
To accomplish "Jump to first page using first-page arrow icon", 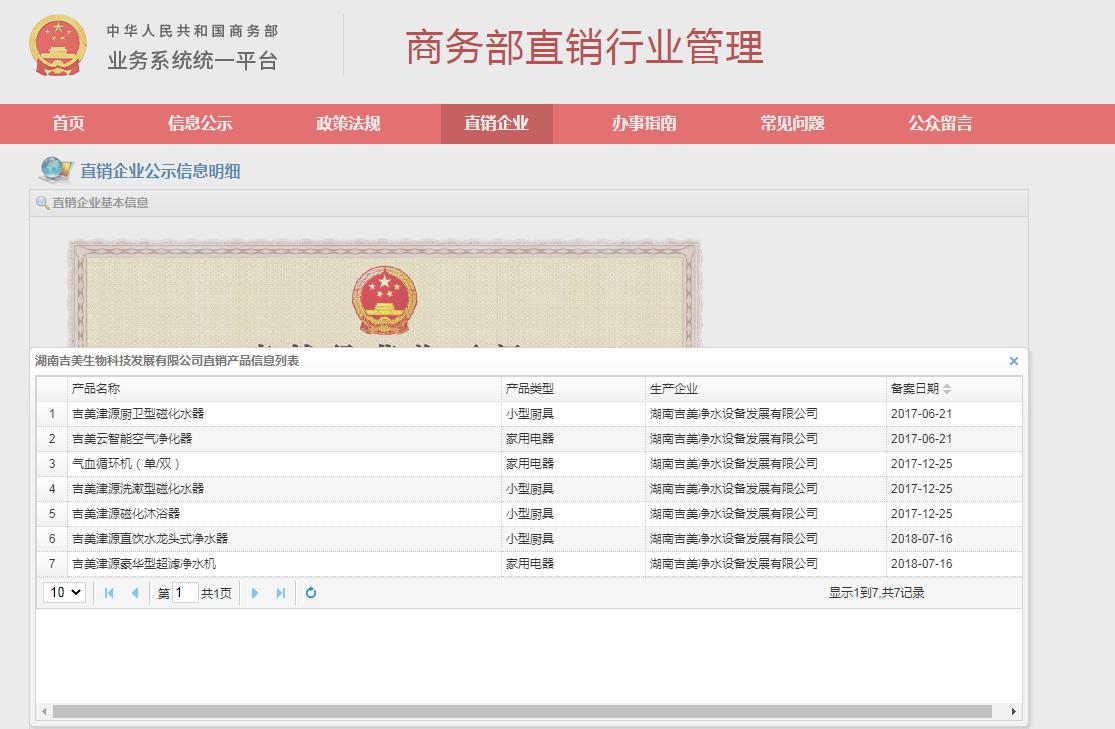I will [108, 593].
